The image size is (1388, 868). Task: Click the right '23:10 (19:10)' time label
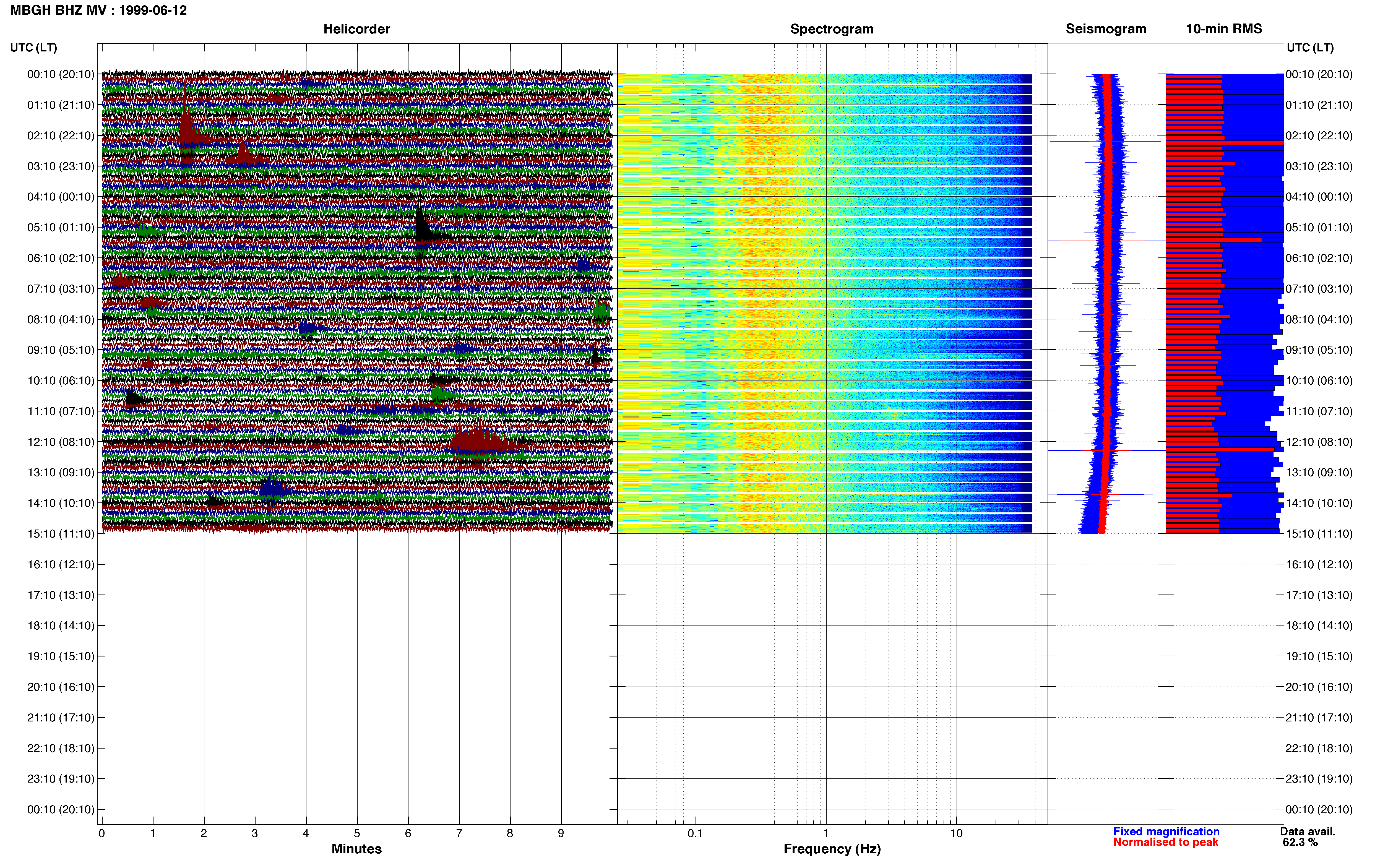(1319, 779)
